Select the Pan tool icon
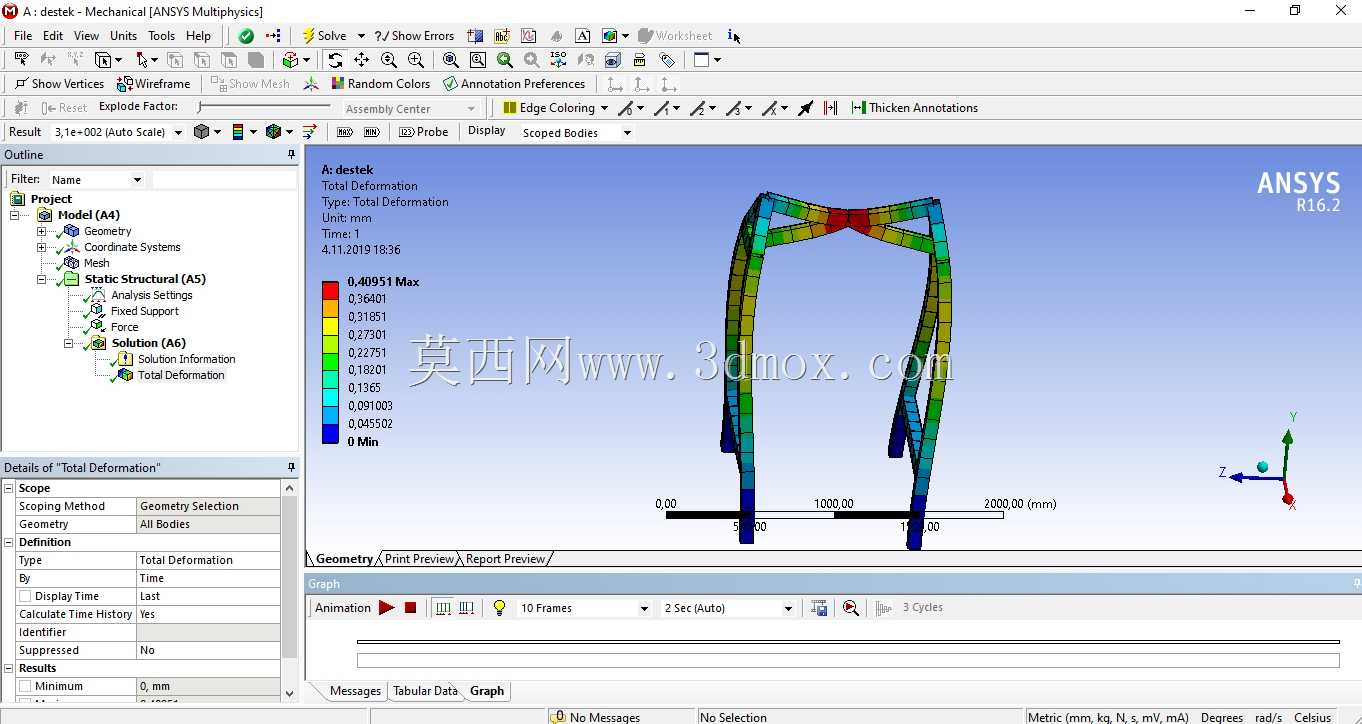1362x724 pixels. [x=362, y=60]
